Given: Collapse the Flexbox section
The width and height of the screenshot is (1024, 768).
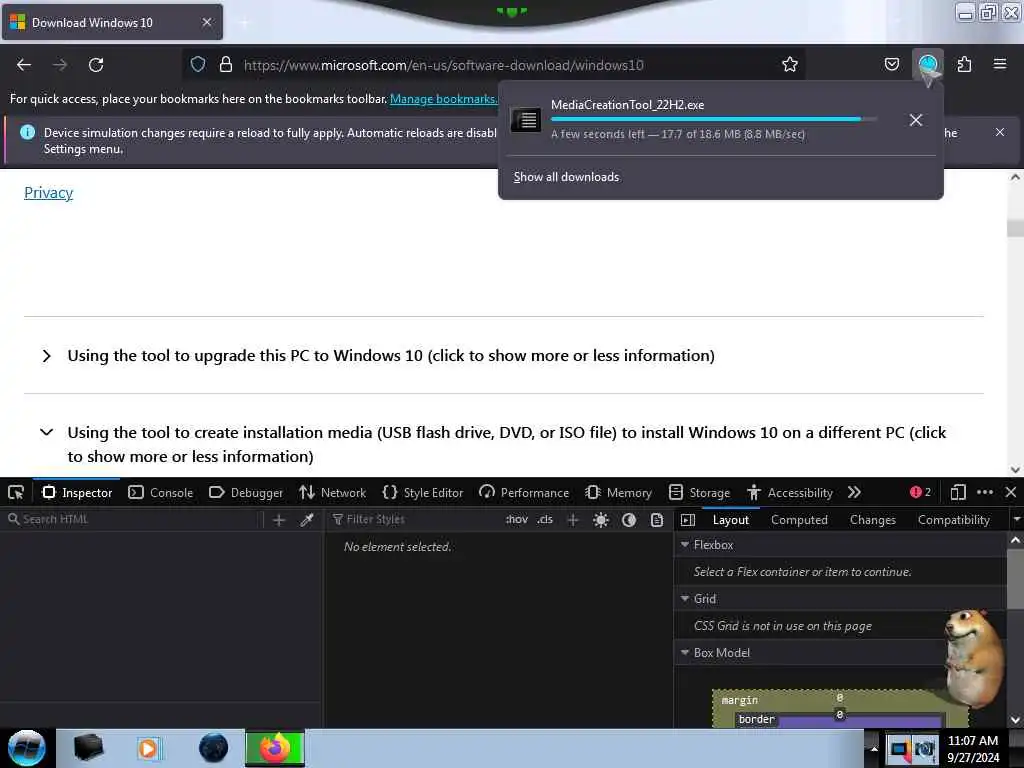Looking at the screenshot, I should pyautogui.click(x=685, y=545).
